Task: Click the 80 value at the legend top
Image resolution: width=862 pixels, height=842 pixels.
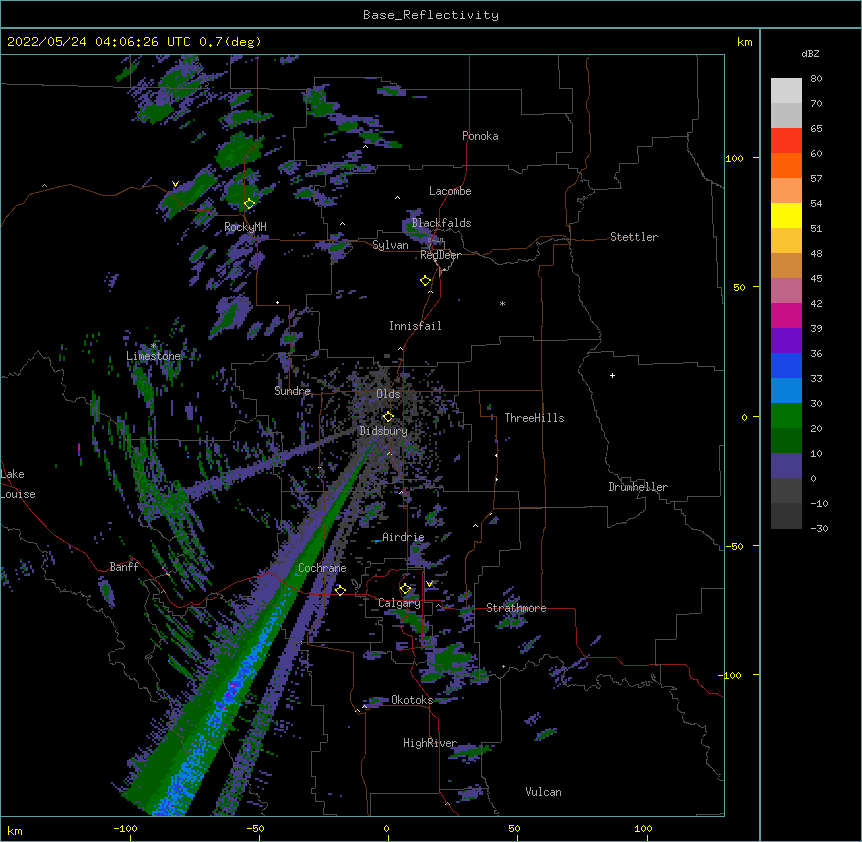Action: [x=816, y=79]
